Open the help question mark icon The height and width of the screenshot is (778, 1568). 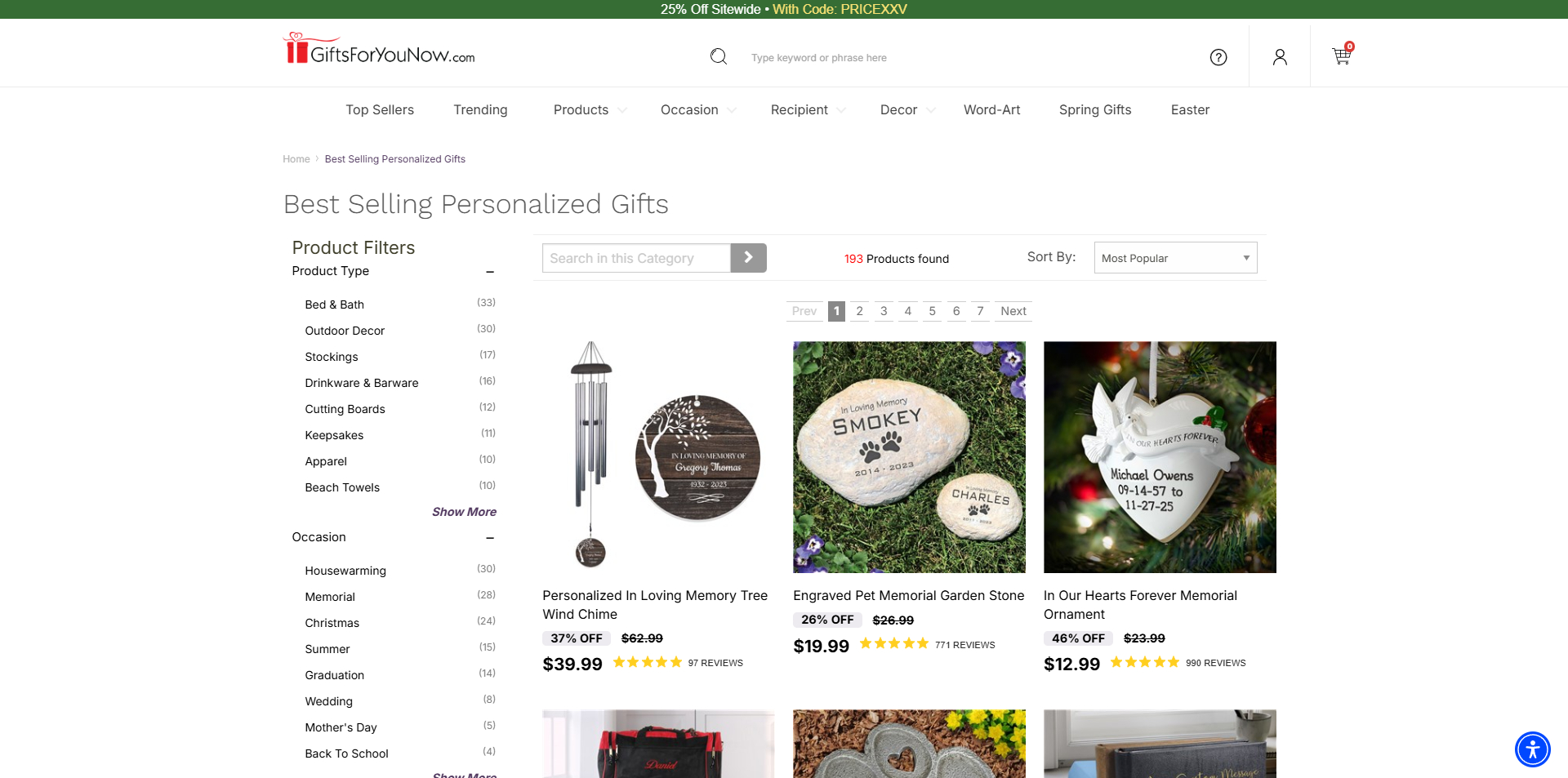[x=1218, y=57]
